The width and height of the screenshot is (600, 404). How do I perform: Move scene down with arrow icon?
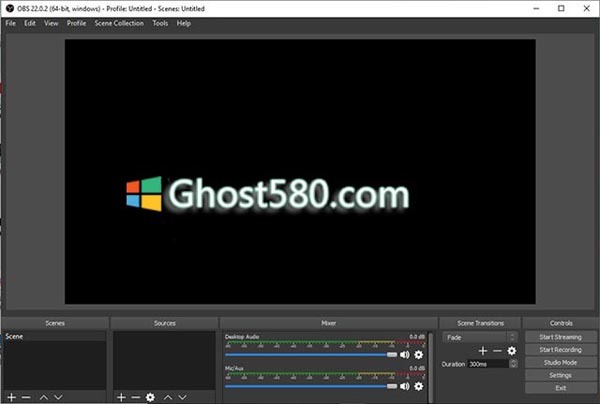click(x=58, y=397)
